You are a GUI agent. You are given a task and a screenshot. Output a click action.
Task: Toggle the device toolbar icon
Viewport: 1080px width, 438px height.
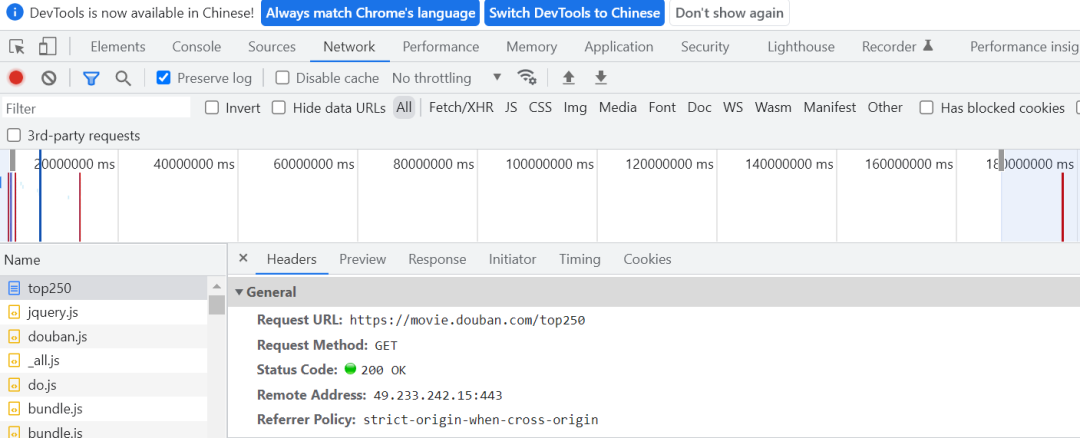(x=47, y=46)
